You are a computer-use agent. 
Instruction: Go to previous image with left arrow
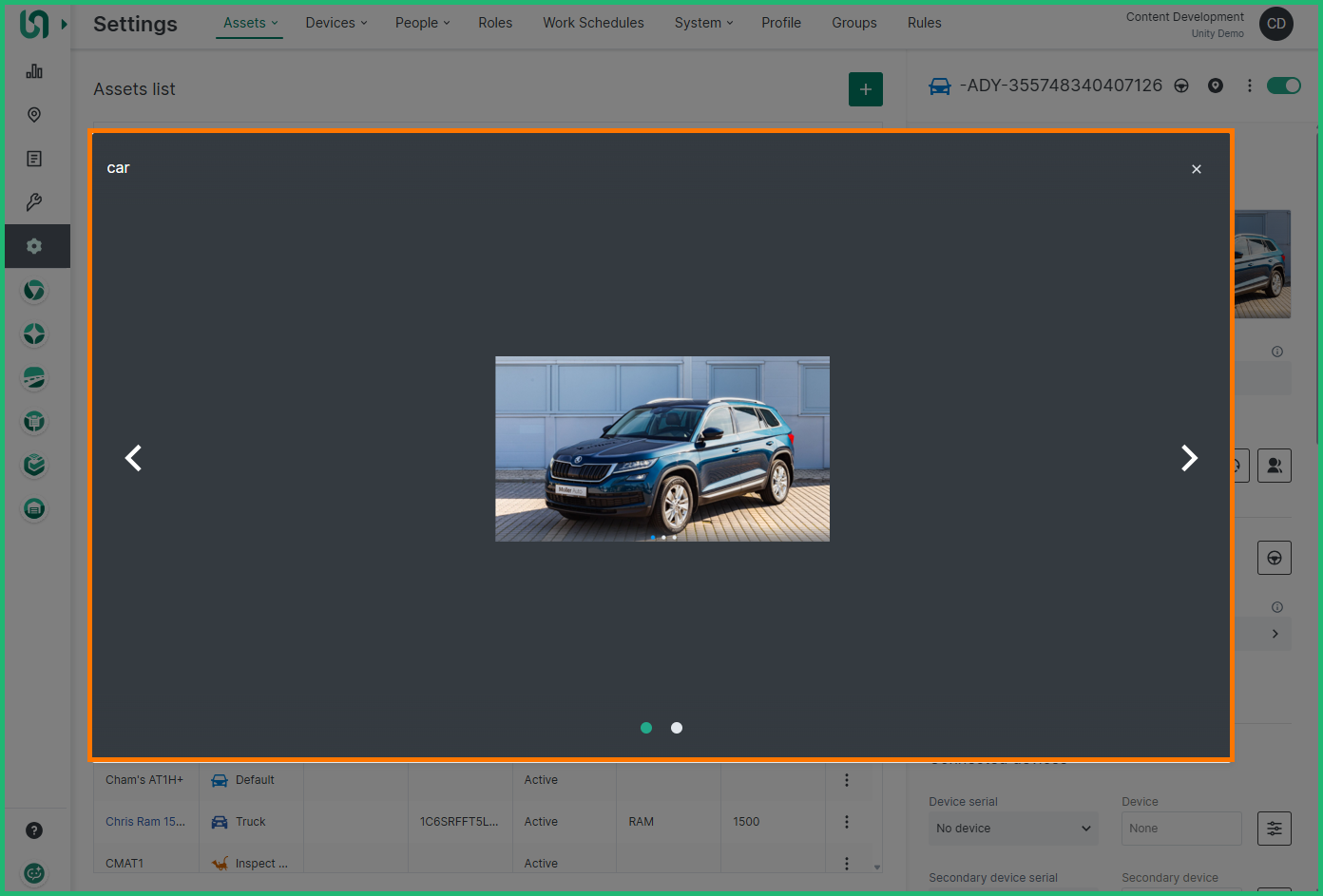coord(134,458)
